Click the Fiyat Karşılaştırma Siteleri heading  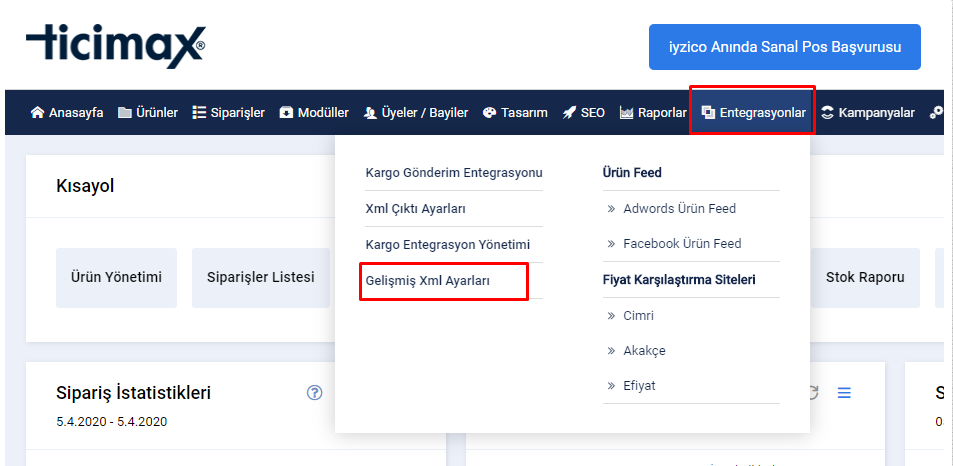click(x=679, y=280)
